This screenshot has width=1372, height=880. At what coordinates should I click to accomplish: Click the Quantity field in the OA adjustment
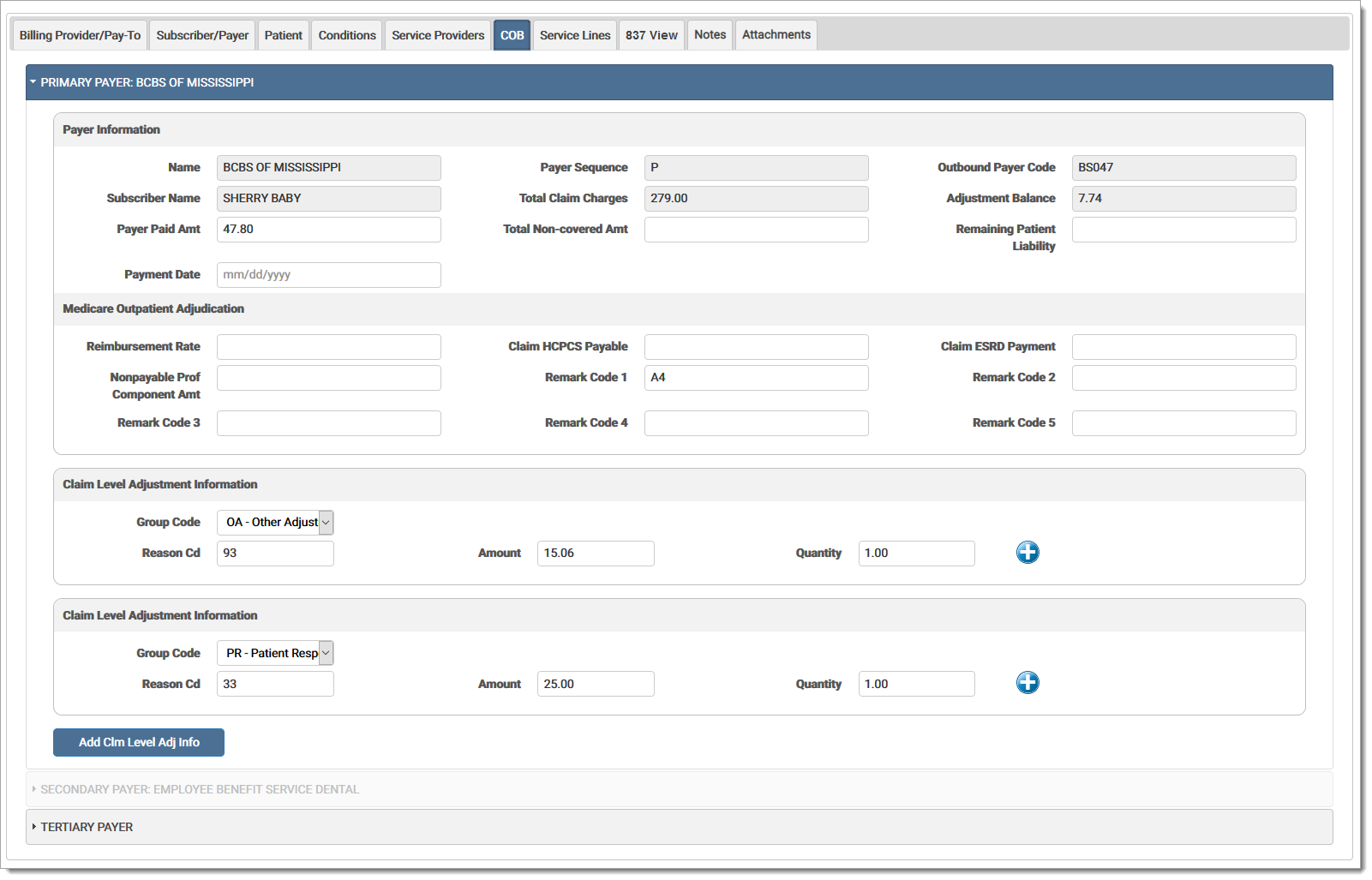[x=917, y=554]
